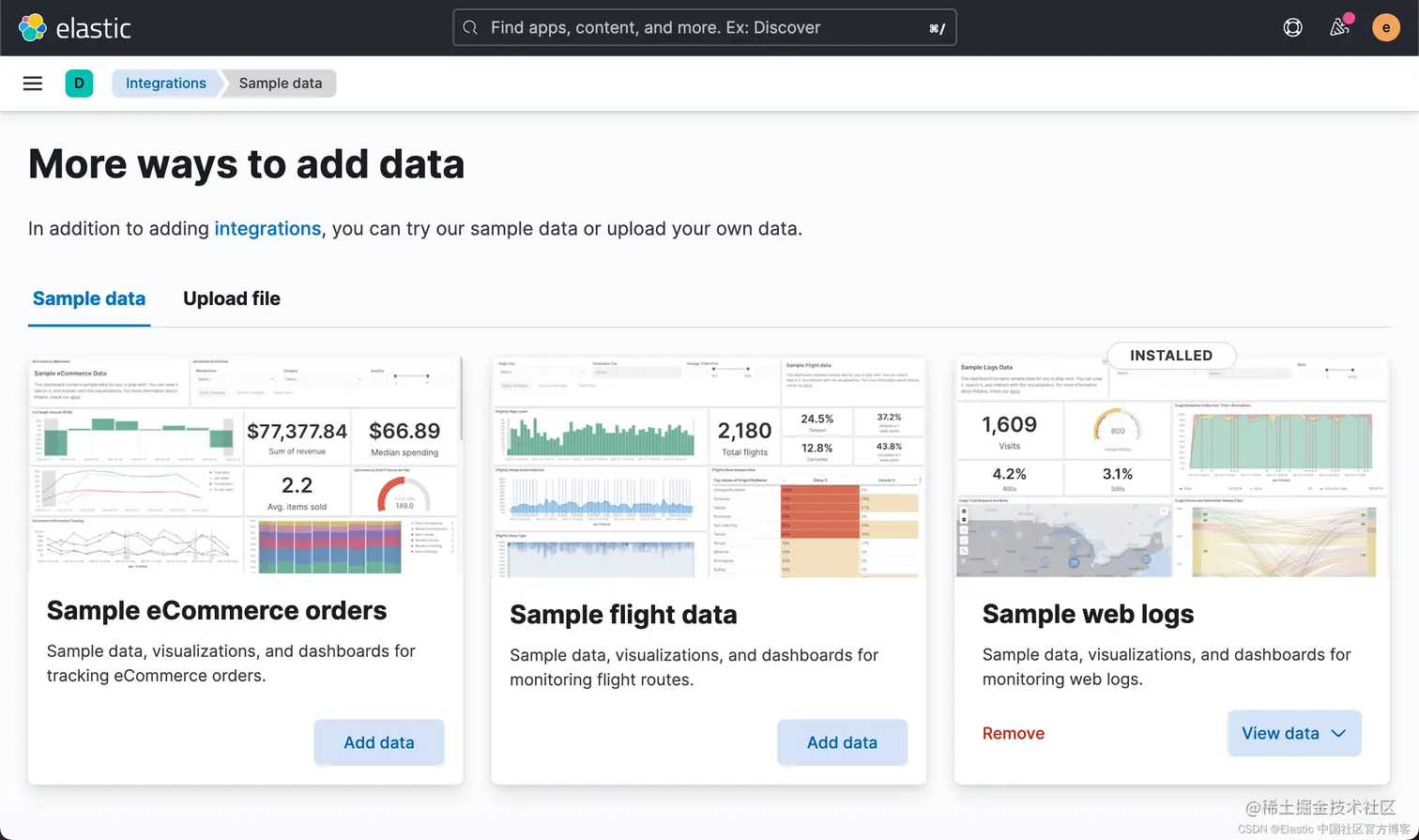Screen dimensions: 1419x840
Task: Follow the integrations link in description
Action: coord(267,229)
